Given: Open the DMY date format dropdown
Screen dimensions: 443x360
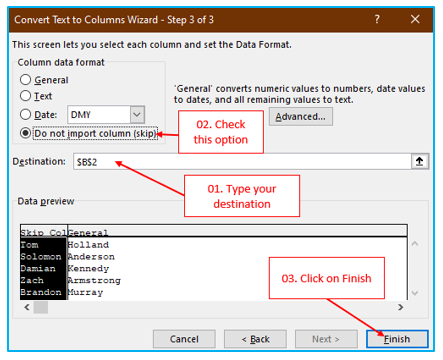Looking at the screenshot, I should click(137, 115).
